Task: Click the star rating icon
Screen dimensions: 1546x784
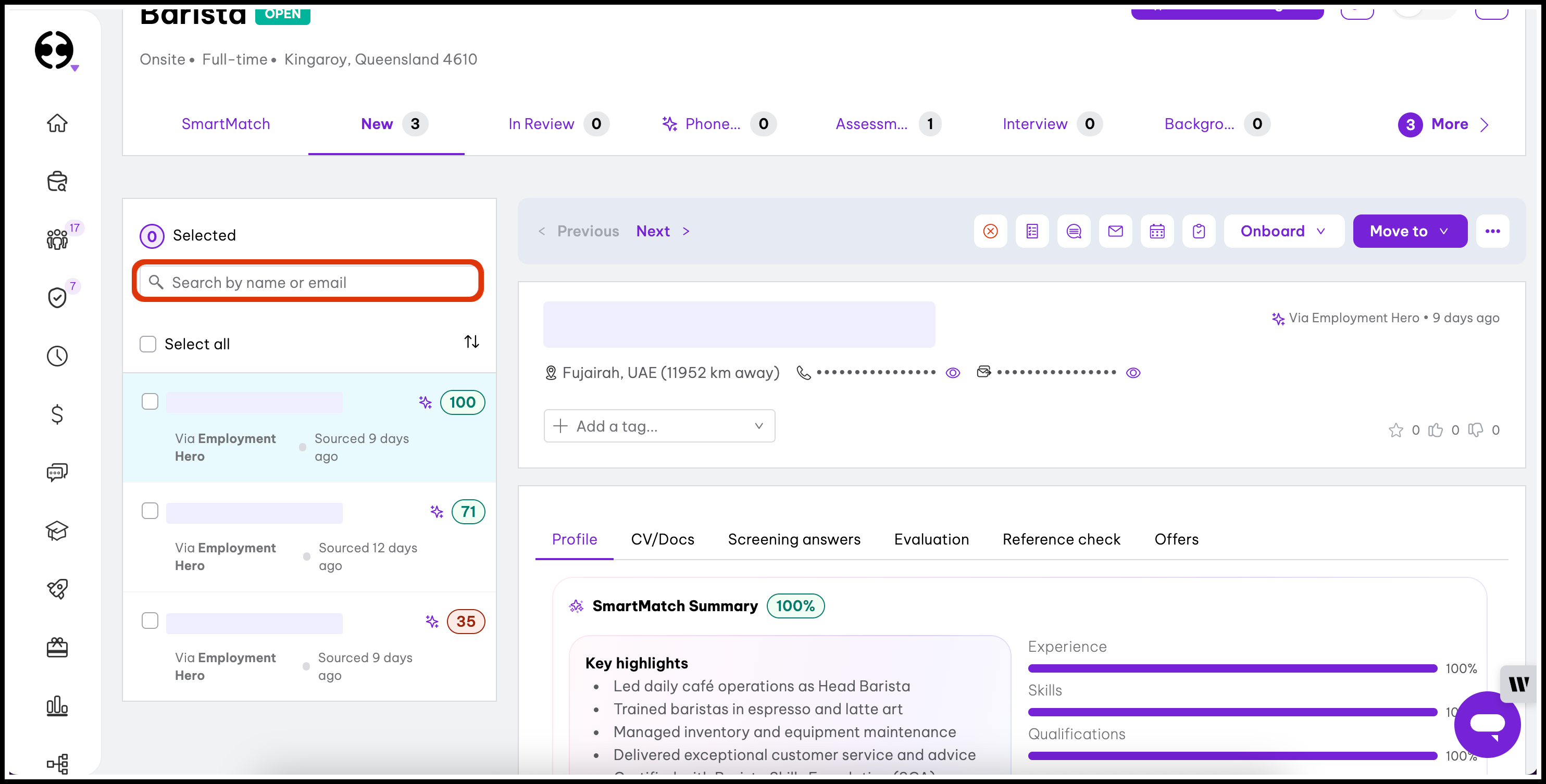Action: tap(1395, 430)
